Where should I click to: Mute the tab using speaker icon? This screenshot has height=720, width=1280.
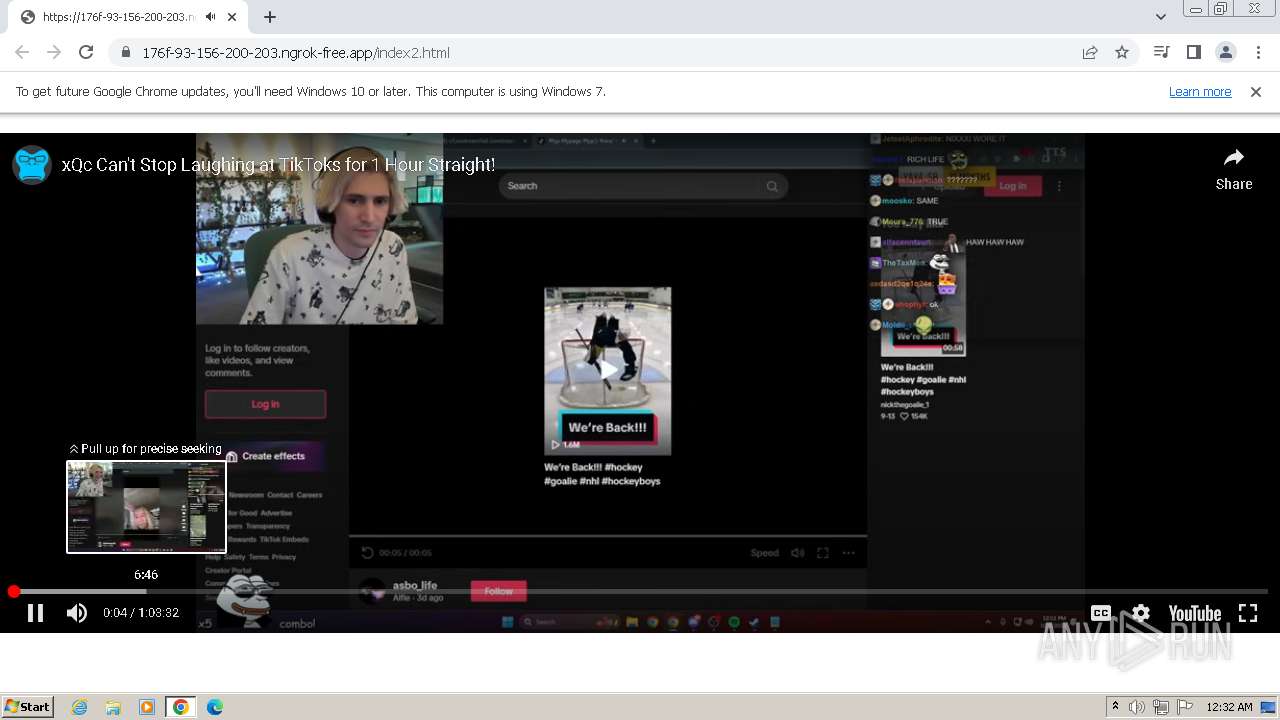[x=210, y=17]
